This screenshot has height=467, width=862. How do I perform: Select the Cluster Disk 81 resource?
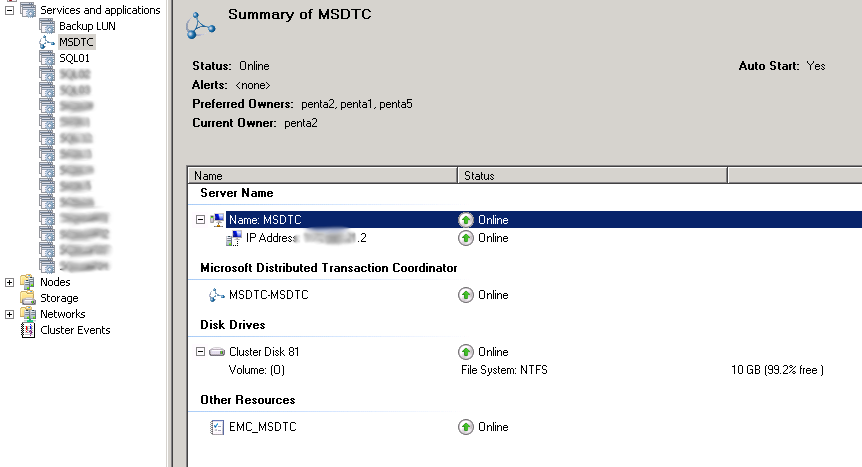tap(264, 352)
